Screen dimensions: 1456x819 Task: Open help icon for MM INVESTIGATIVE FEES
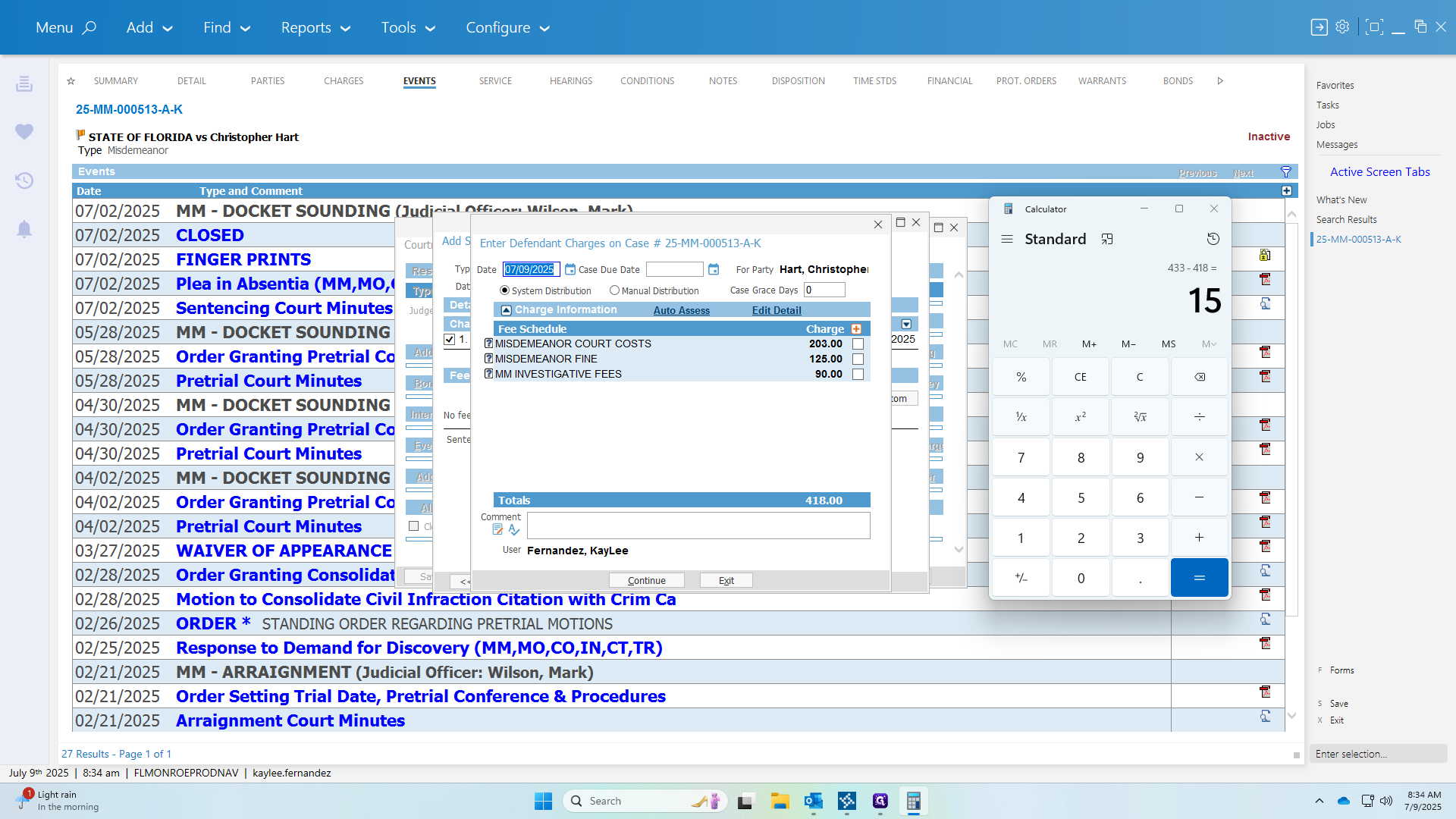[488, 374]
